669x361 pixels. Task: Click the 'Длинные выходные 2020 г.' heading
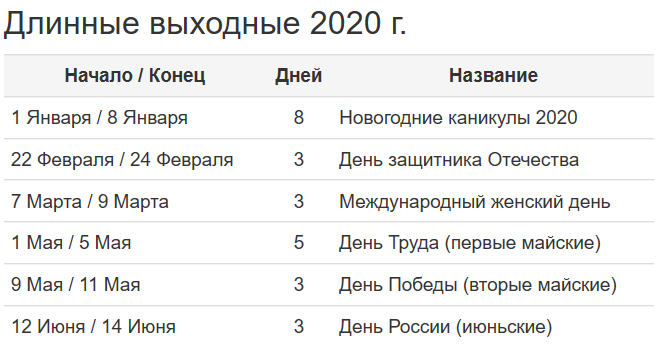(205, 23)
